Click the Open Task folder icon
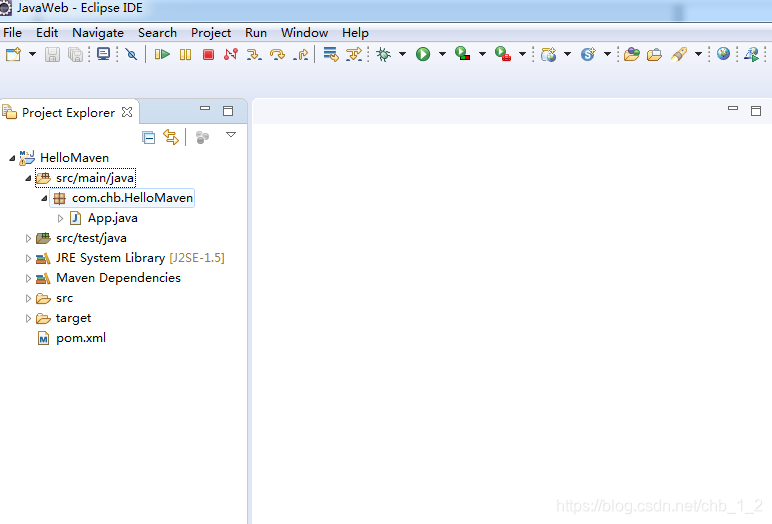772x524 pixels. pos(654,54)
